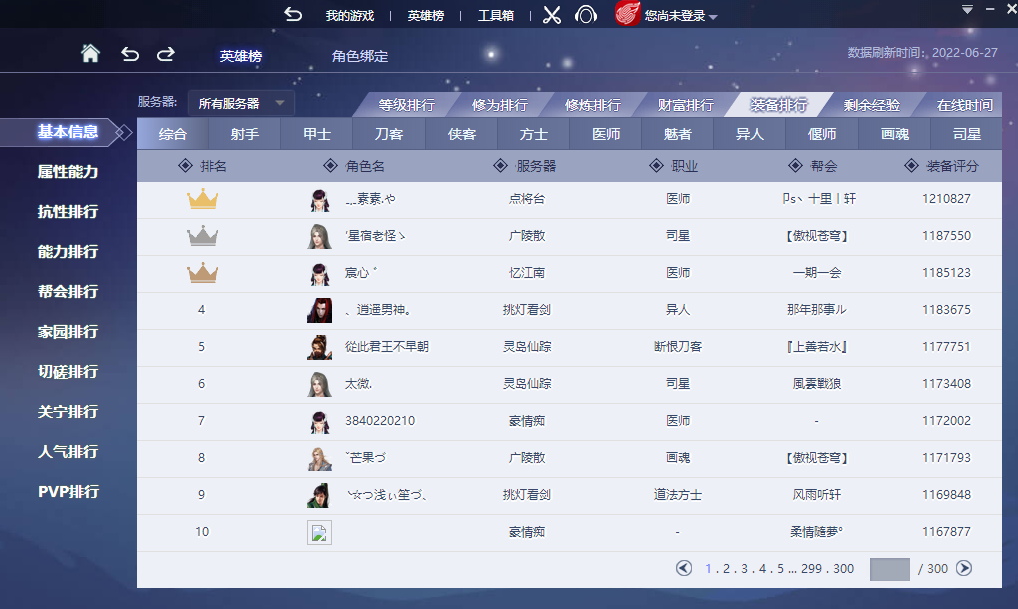Open the 角色绑定 tab
This screenshot has height=609, width=1018.
tap(360, 56)
